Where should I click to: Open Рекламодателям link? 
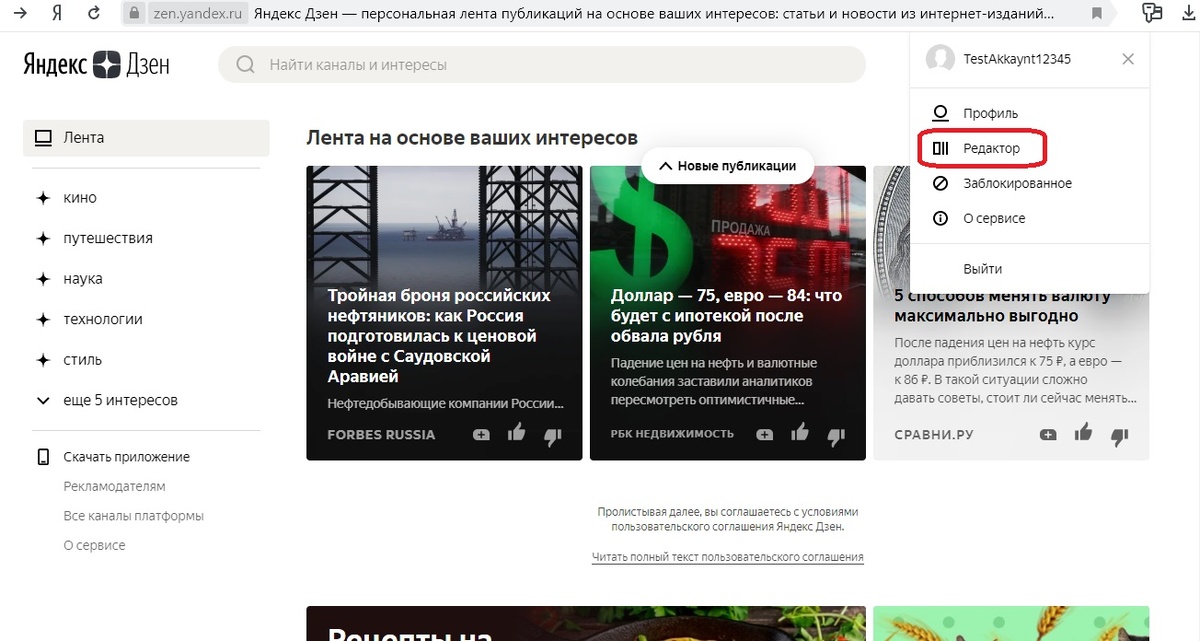click(x=114, y=486)
